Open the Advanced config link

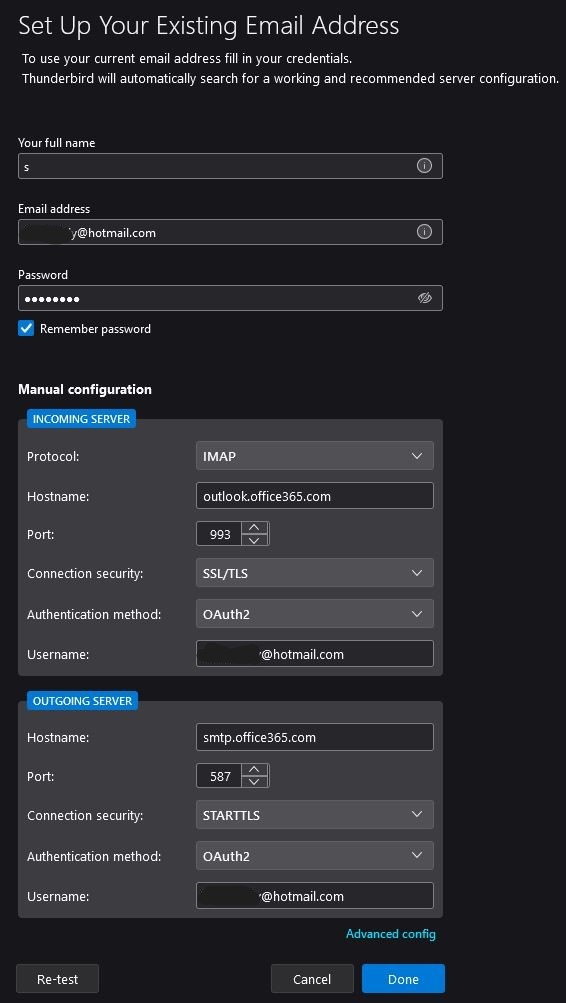pyautogui.click(x=391, y=934)
